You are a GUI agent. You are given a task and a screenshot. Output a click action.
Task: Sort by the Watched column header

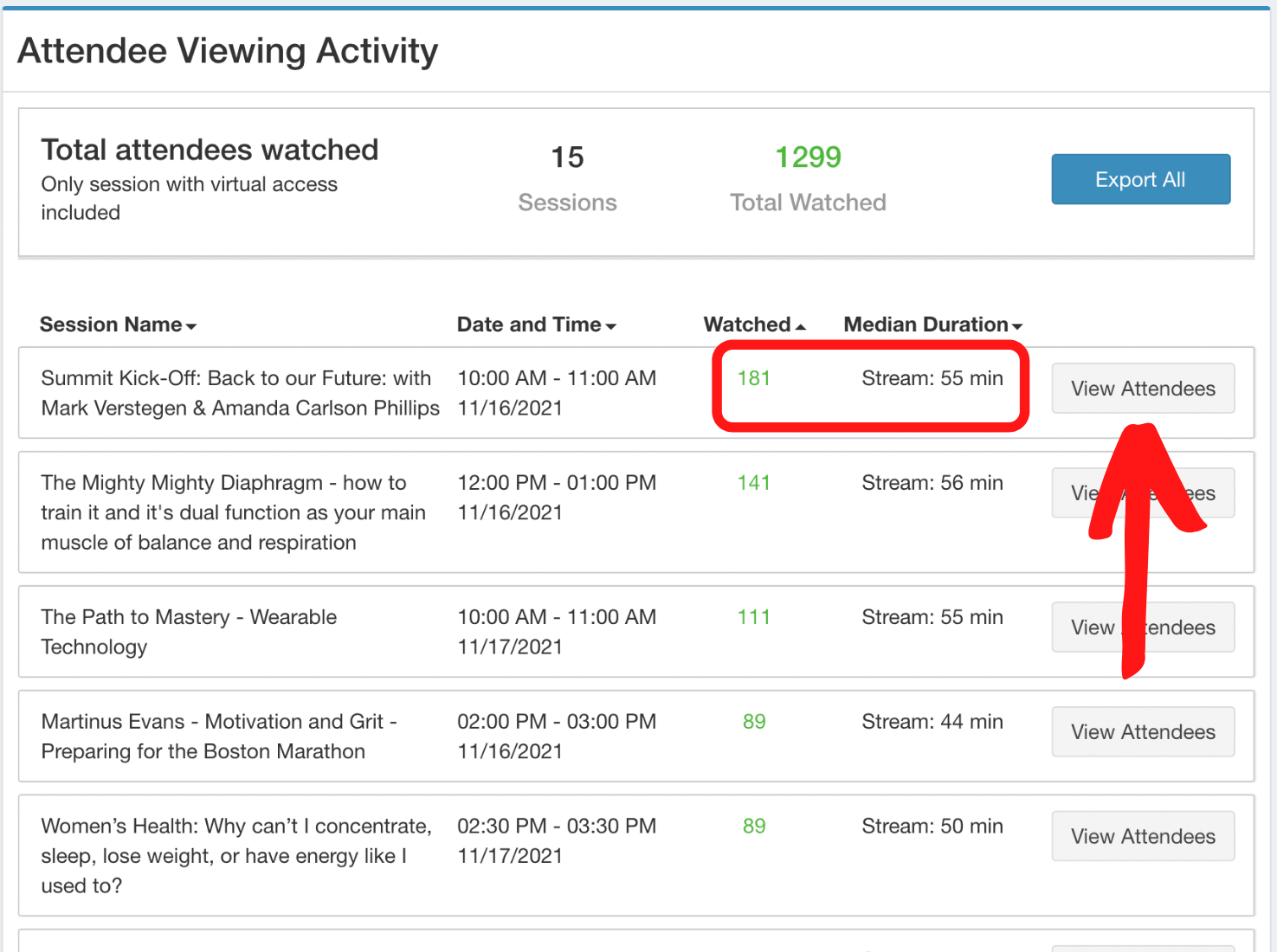coord(753,325)
